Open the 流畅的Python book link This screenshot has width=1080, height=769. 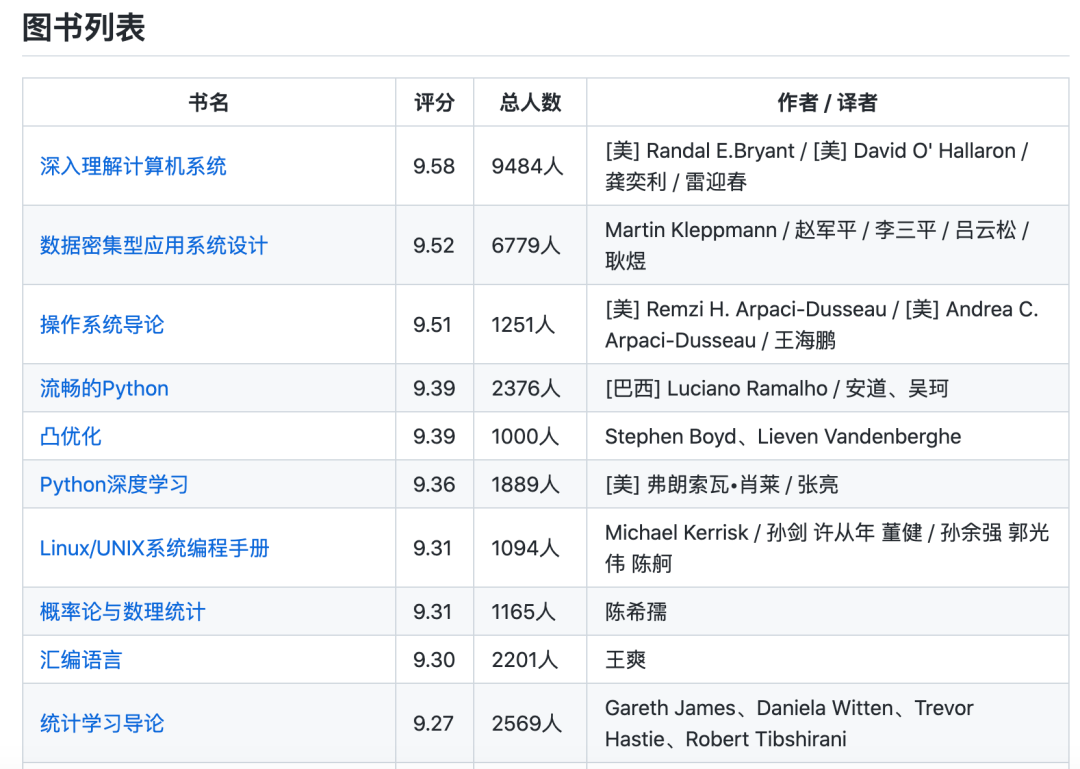[x=104, y=389]
